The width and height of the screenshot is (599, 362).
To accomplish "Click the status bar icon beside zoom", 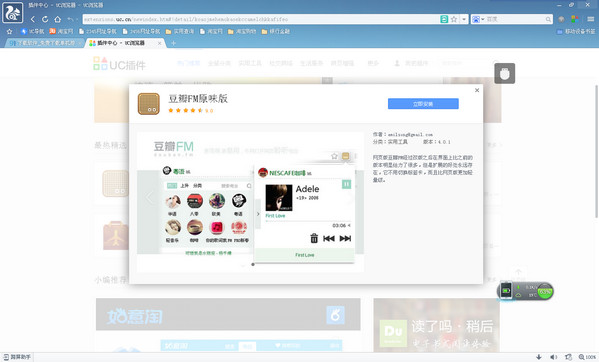I will 568,357.
